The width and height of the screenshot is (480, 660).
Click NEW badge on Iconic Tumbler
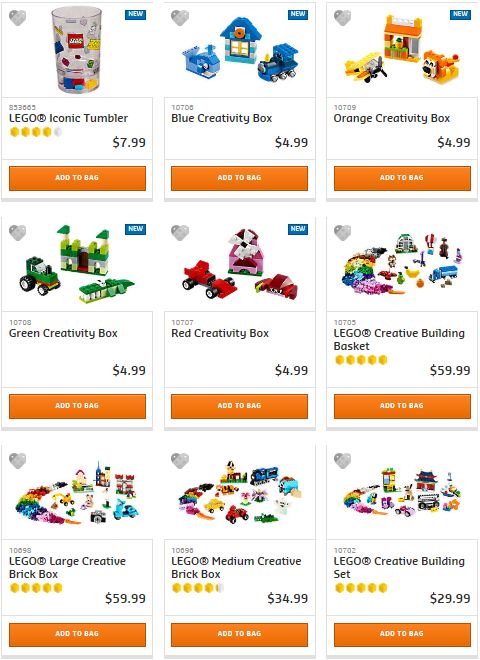(x=136, y=14)
